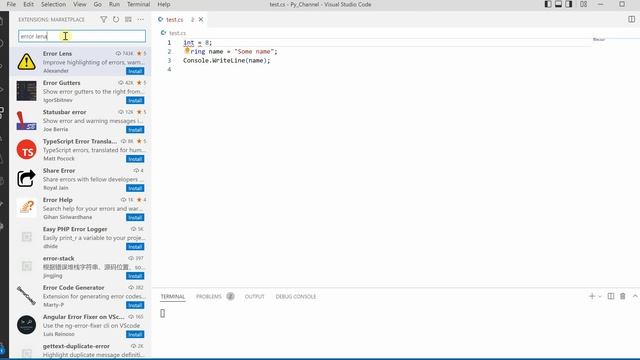The width and height of the screenshot is (640, 360).
Task: Install TypeScript Error Translator extension
Action: coord(135,159)
